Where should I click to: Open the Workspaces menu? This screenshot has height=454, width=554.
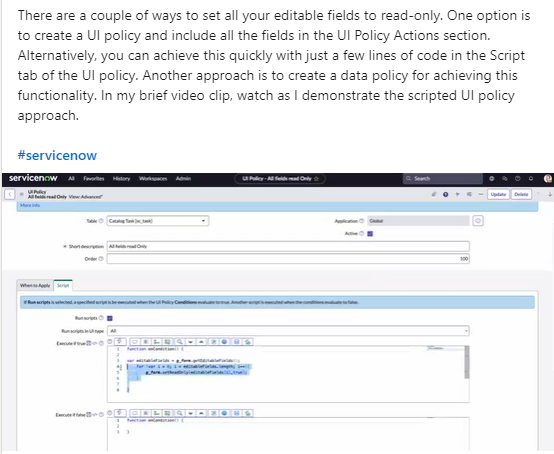pos(153,178)
